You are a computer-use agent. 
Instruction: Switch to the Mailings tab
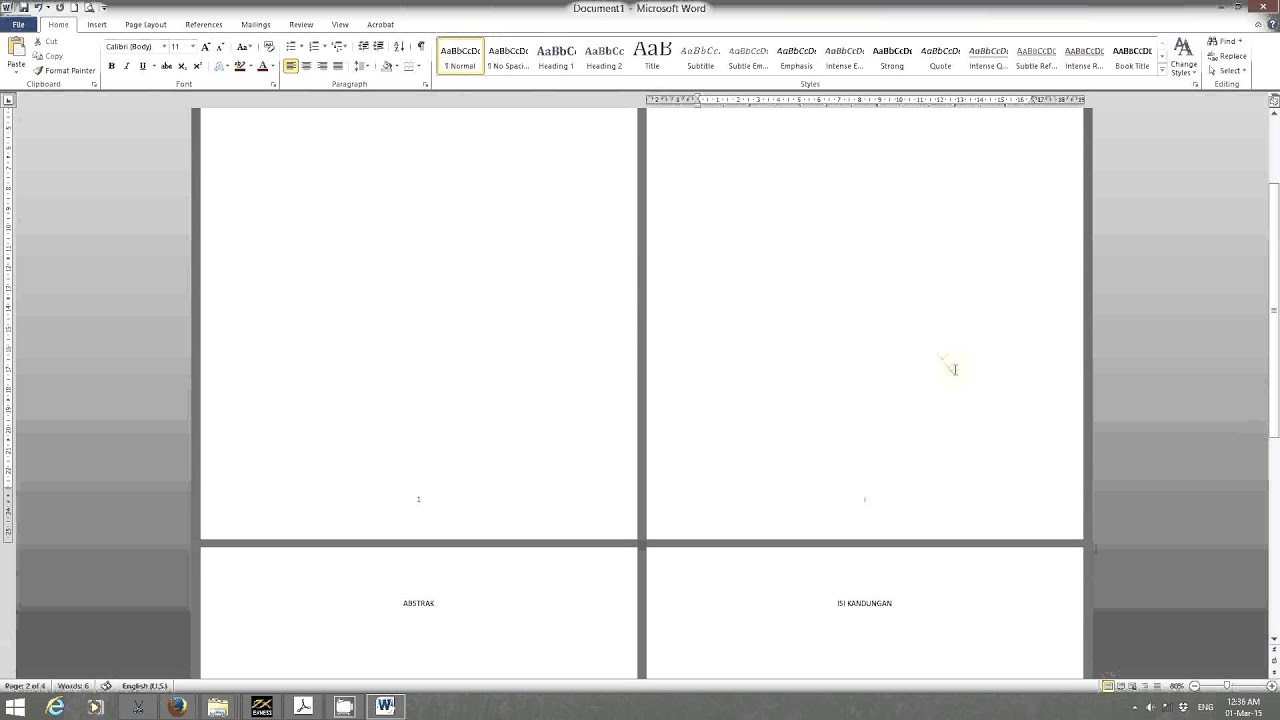coord(256,24)
